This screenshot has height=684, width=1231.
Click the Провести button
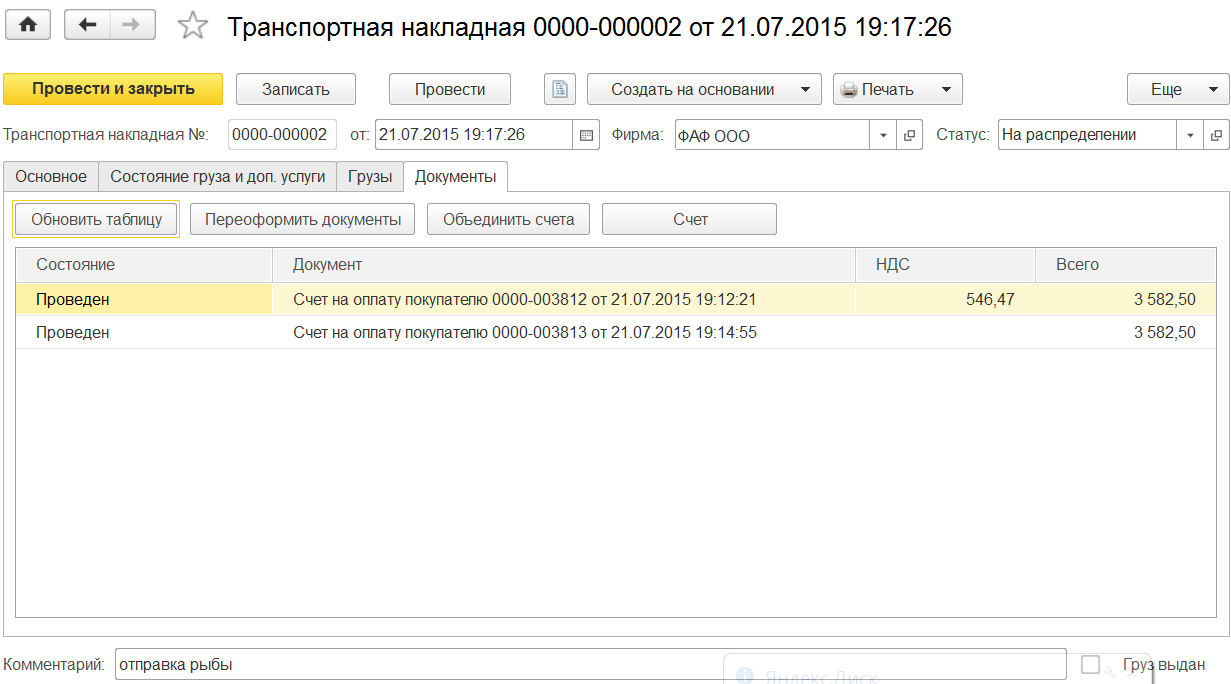click(x=450, y=89)
